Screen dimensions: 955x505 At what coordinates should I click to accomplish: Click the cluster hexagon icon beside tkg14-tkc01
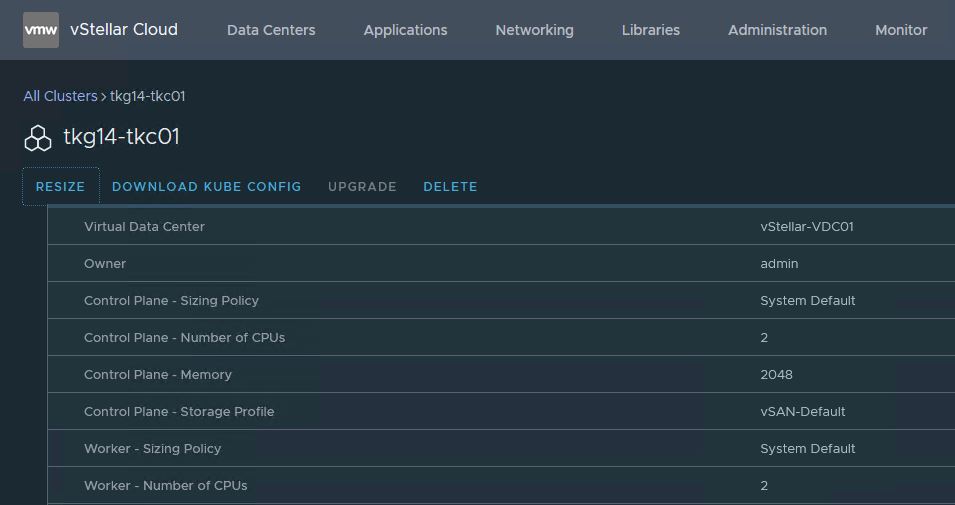coord(38,138)
